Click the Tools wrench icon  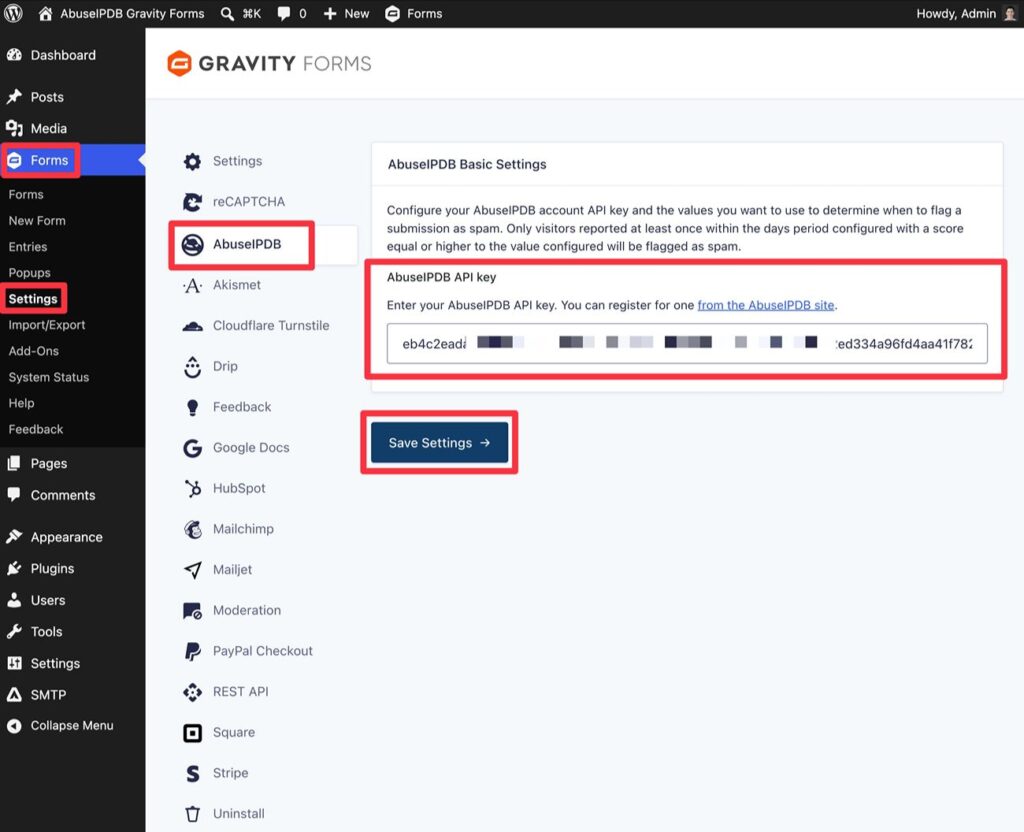(14, 631)
